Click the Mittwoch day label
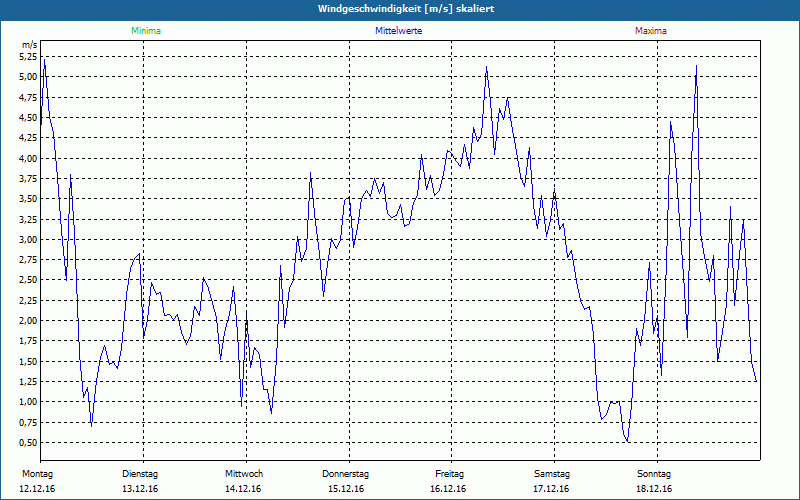 click(244, 474)
